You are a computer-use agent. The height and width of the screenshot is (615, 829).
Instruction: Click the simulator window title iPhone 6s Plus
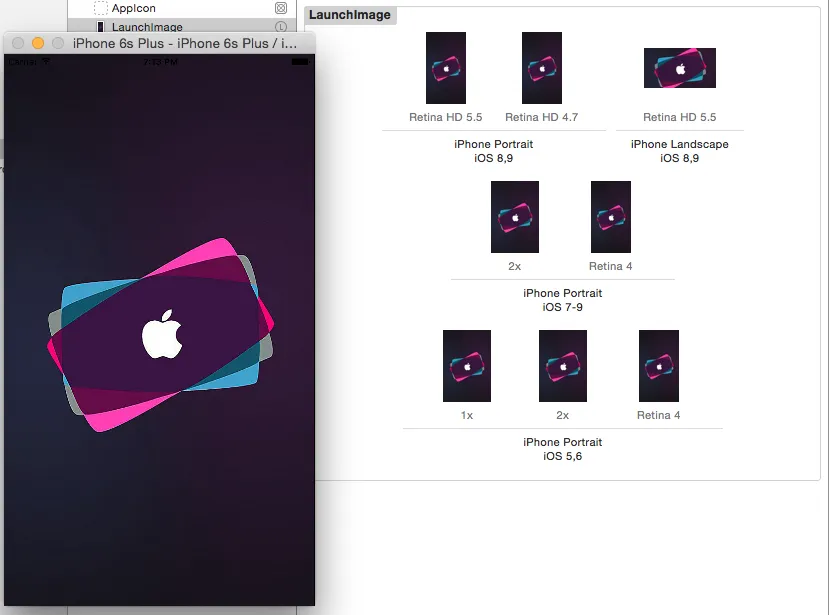click(185, 43)
